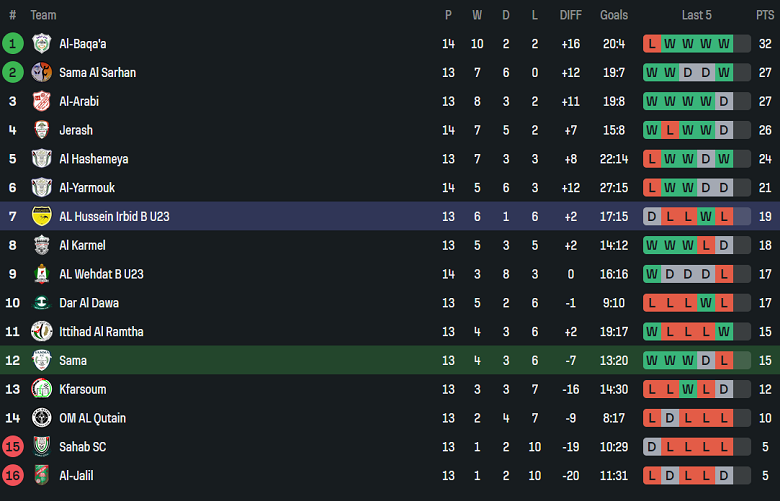Click the Al-Baqa'a team crest icon
Viewport: 780px width, 501px height.
click(x=41, y=43)
